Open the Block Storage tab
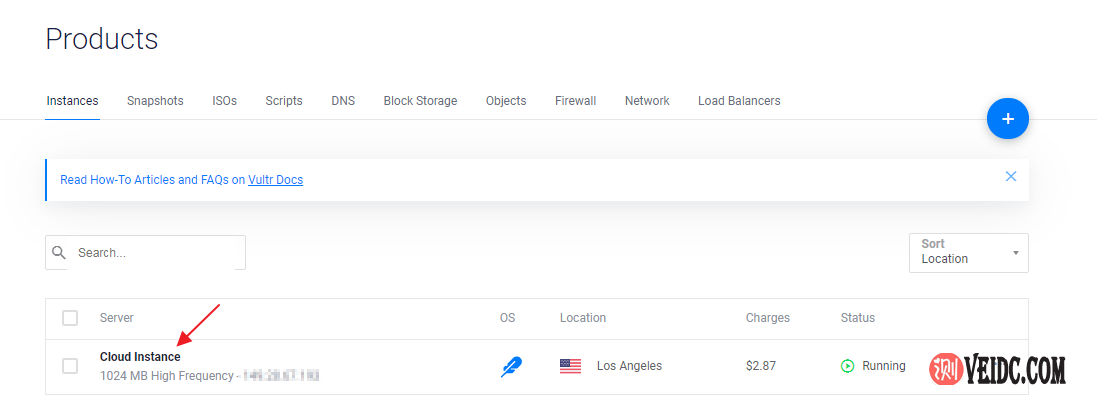Screen dimensions: 1097x415 (x=420, y=101)
